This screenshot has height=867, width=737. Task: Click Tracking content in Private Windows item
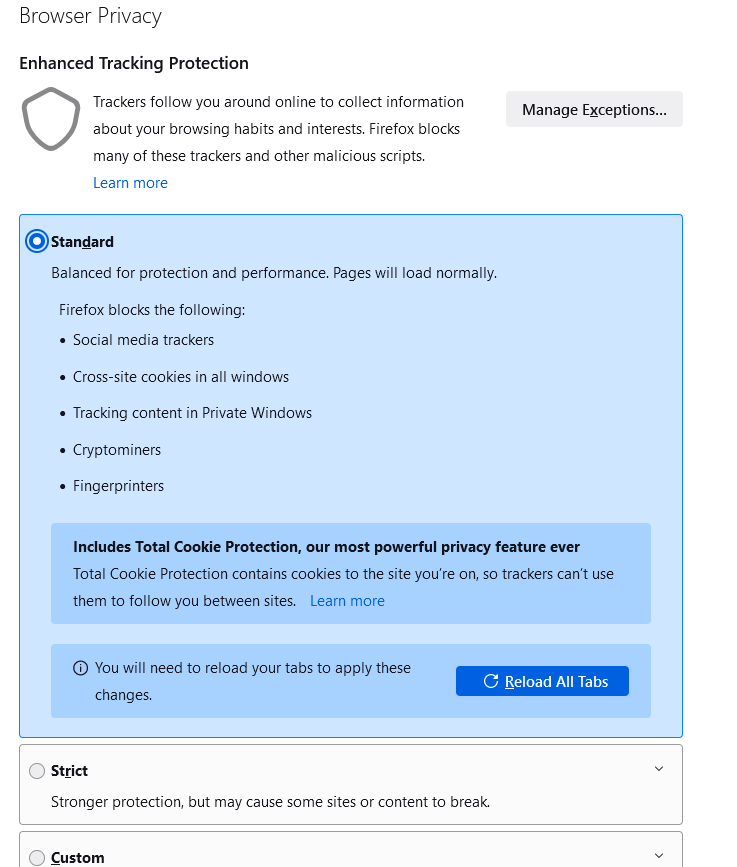click(192, 413)
